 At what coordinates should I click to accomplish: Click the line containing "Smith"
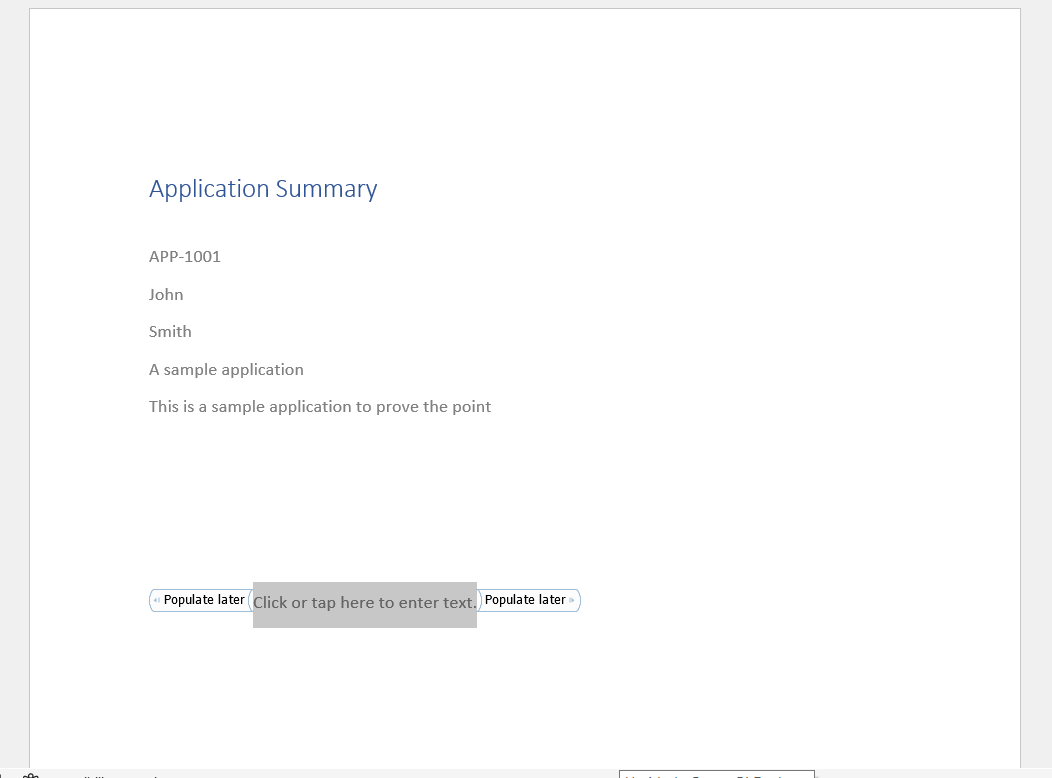point(170,331)
